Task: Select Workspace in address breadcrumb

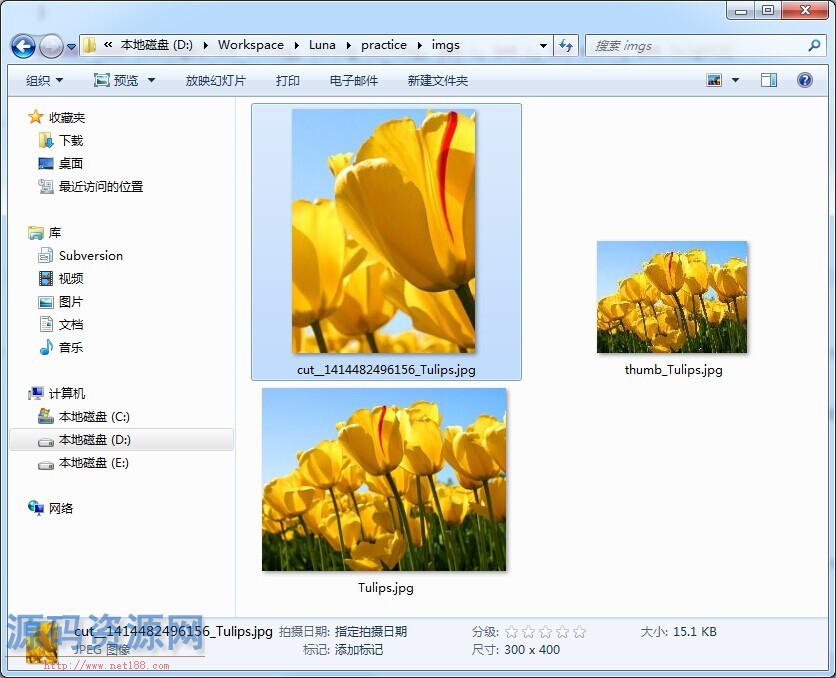Action: pos(251,45)
